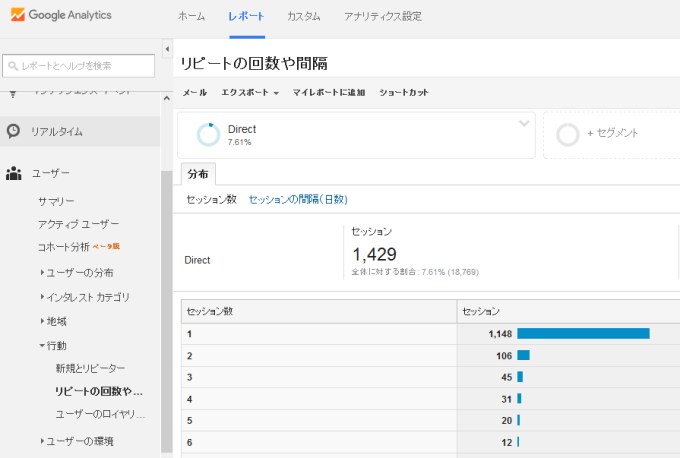Click the search magnifier icon
Screen dimensions: 680x458
[14, 66]
